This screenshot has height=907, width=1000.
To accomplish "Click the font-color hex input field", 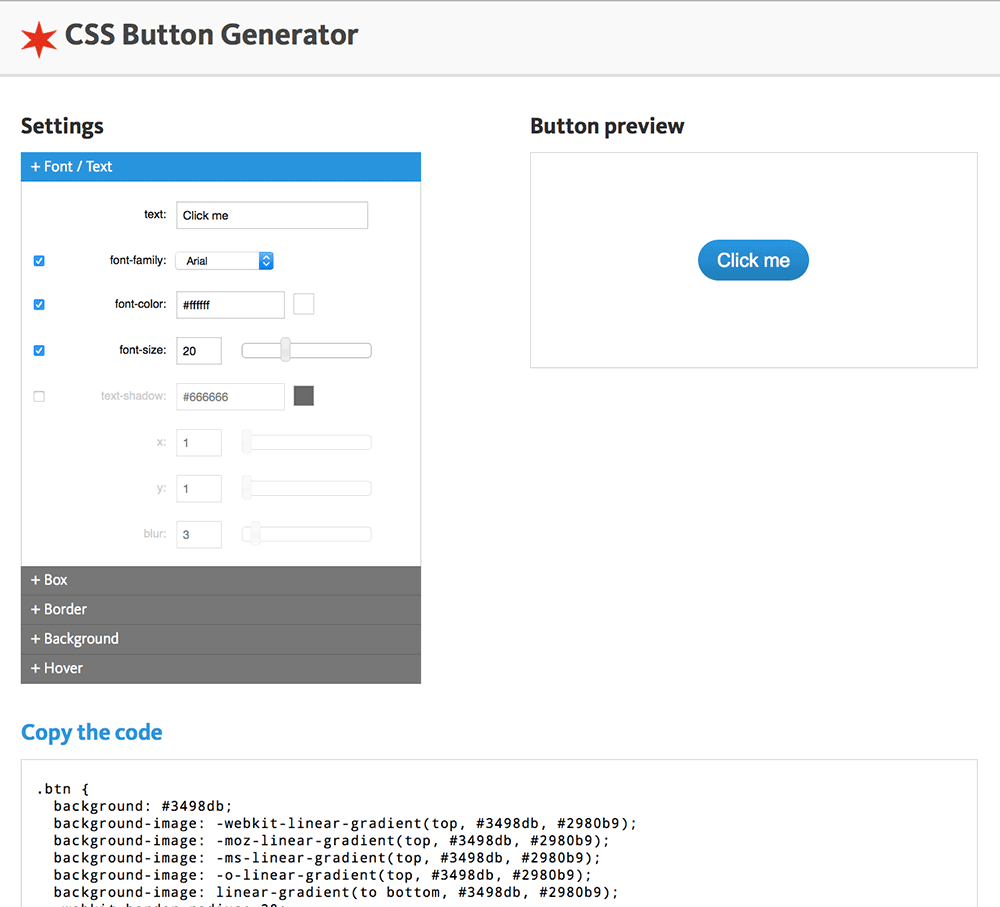I will coord(230,305).
